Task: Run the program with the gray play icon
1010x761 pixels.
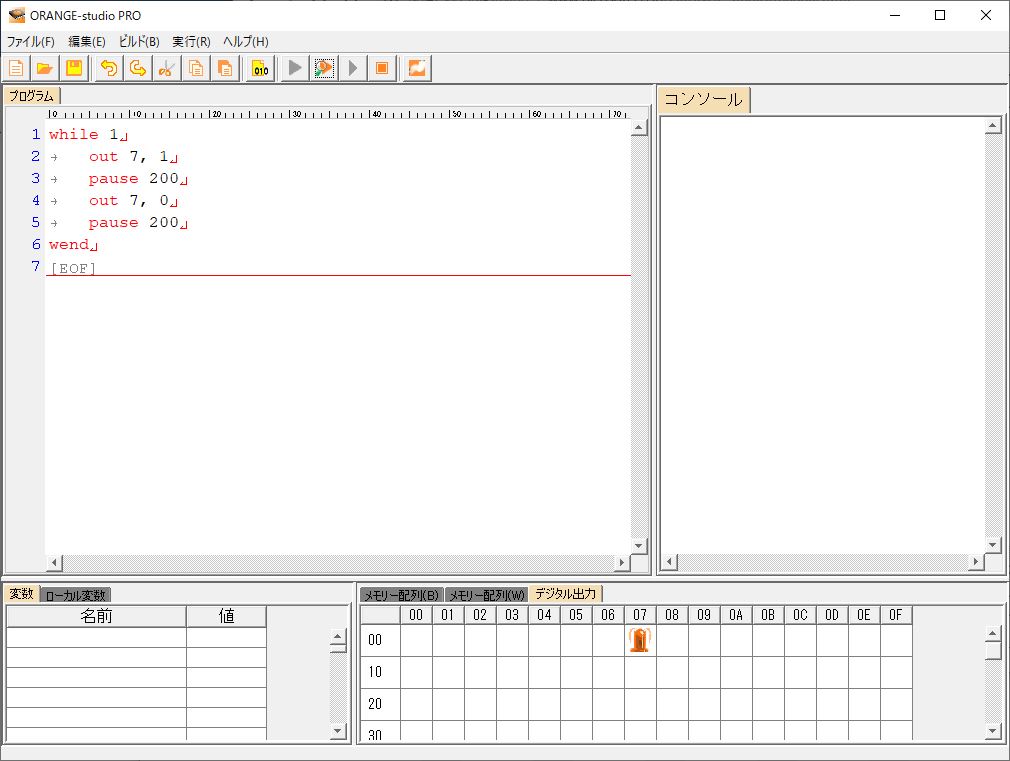Action: (x=294, y=68)
